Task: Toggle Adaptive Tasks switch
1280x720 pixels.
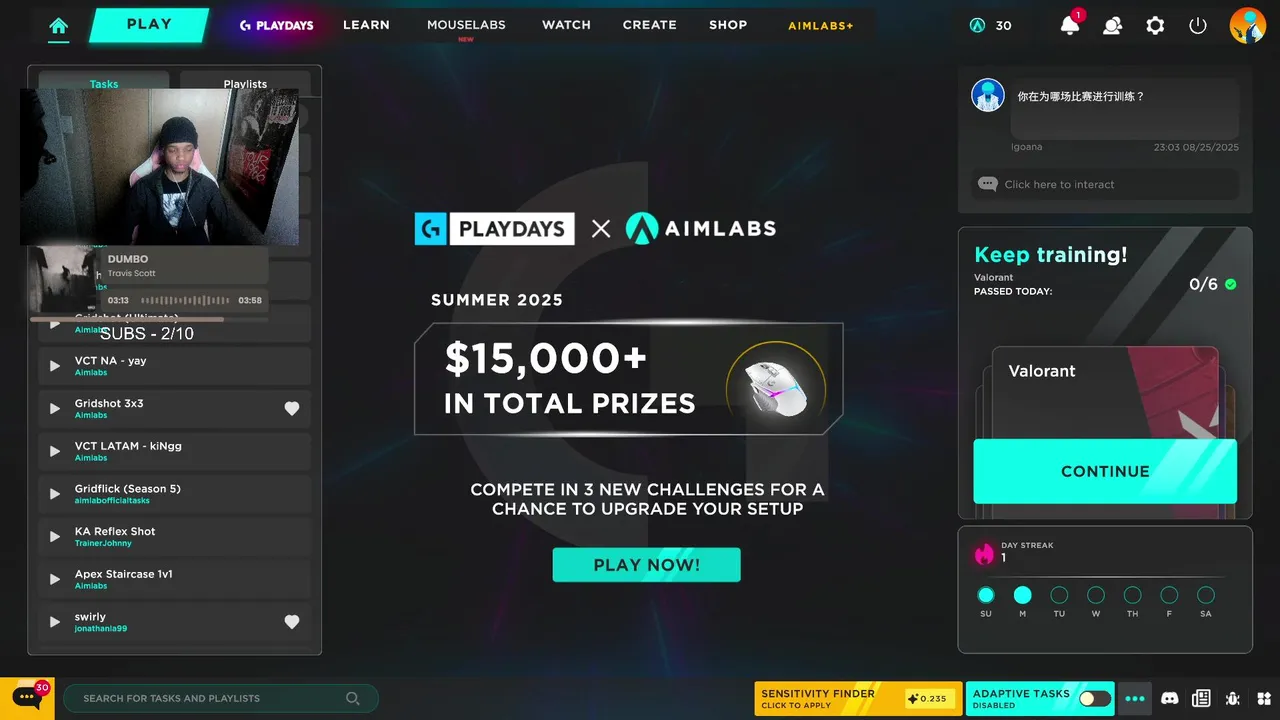Action: pyautogui.click(x=1095, y=699)
